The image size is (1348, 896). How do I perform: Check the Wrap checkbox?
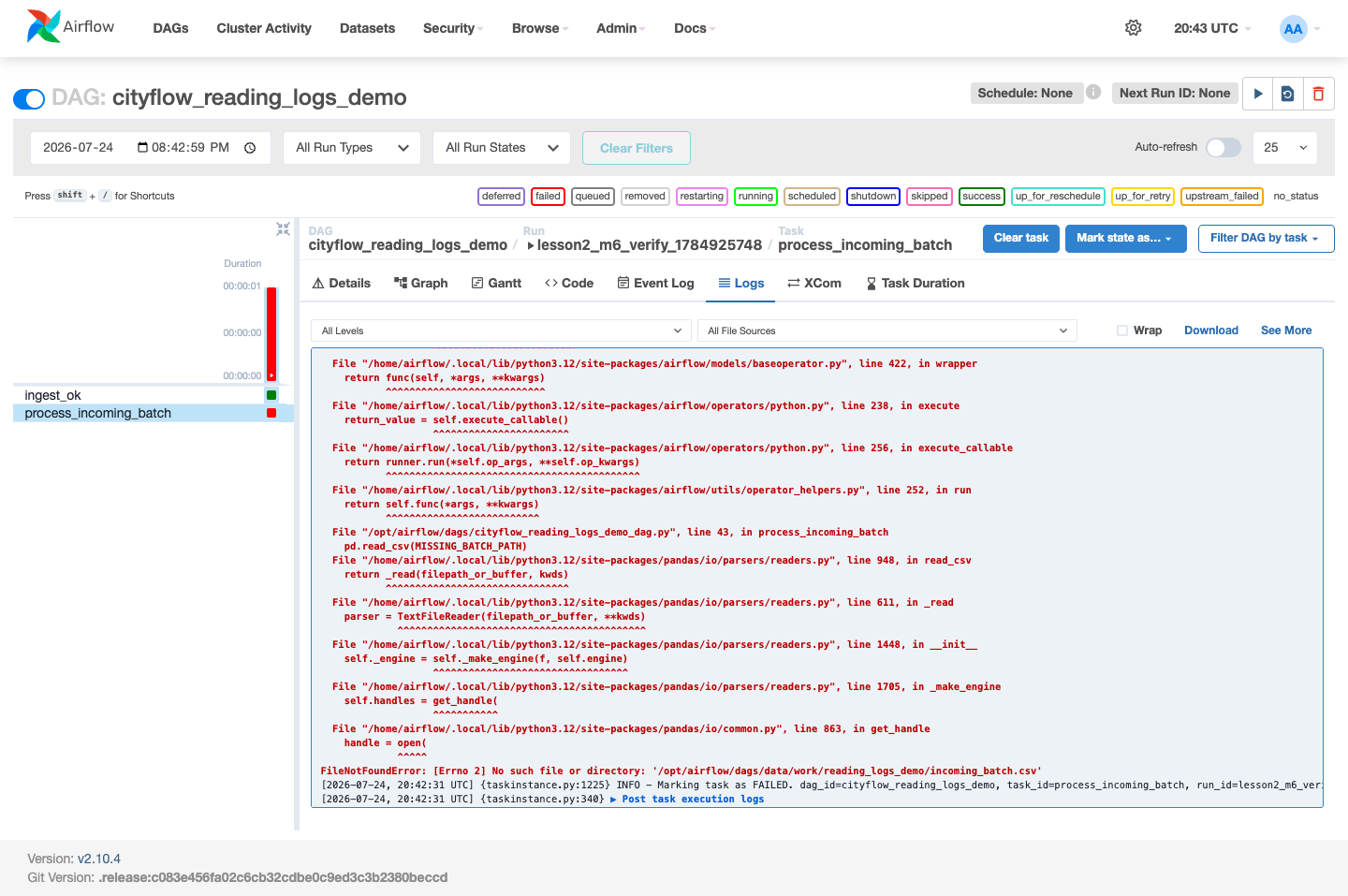tap(1121, 330)
